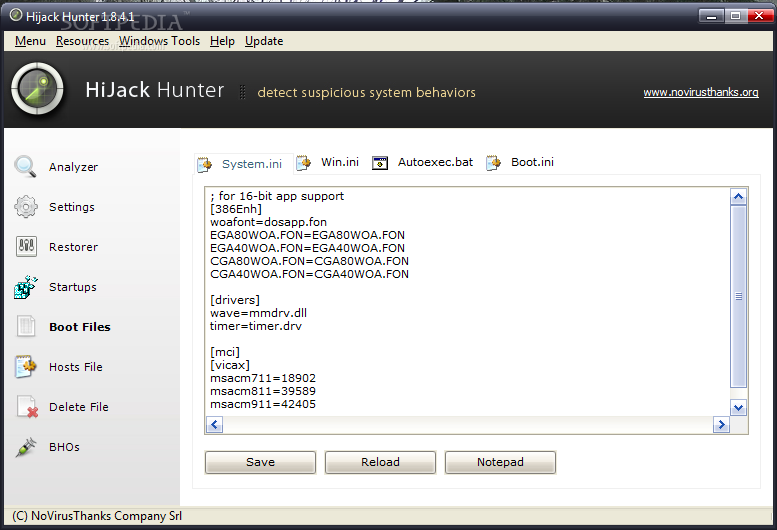Open the Menu menu

(30, 41)
